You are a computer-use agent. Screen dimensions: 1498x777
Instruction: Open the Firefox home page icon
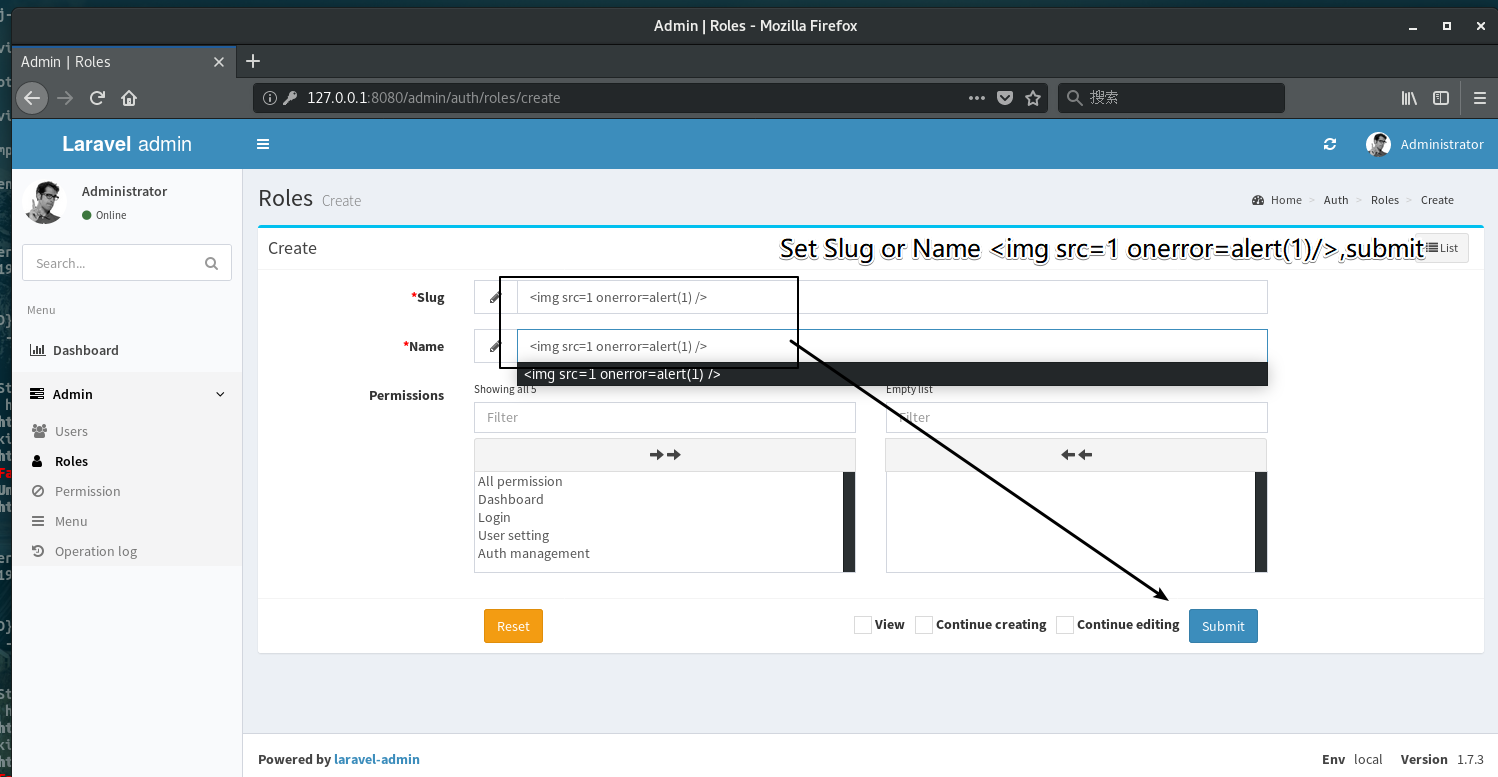129,98
